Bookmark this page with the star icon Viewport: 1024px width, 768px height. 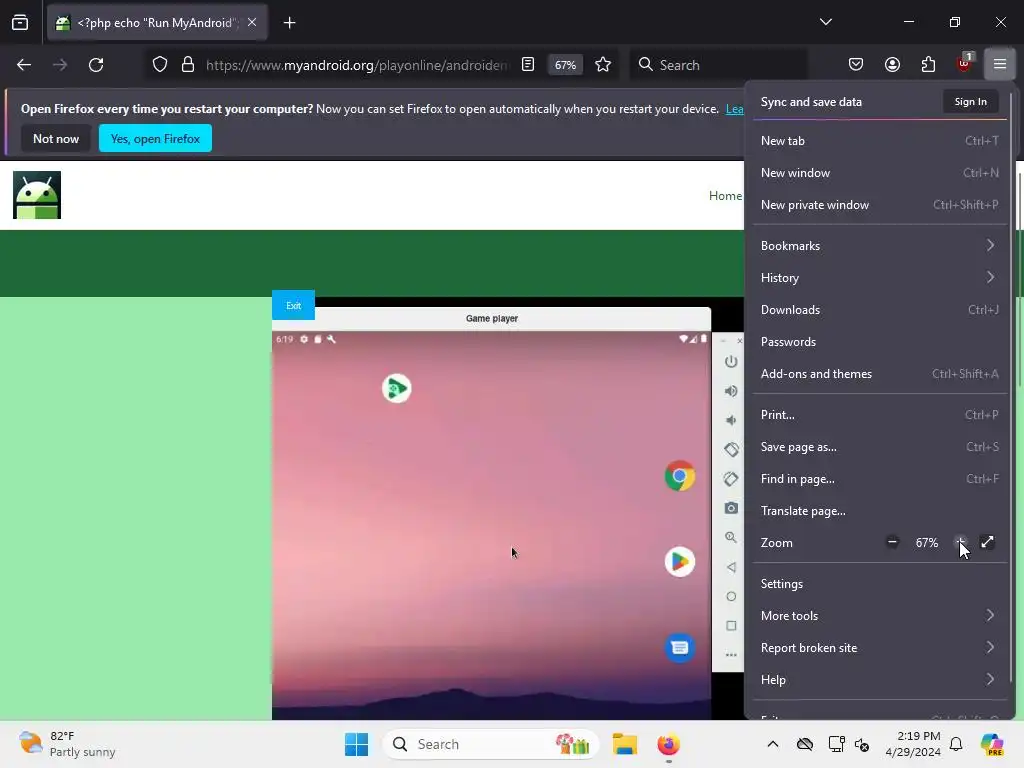[x=603, y=65]
